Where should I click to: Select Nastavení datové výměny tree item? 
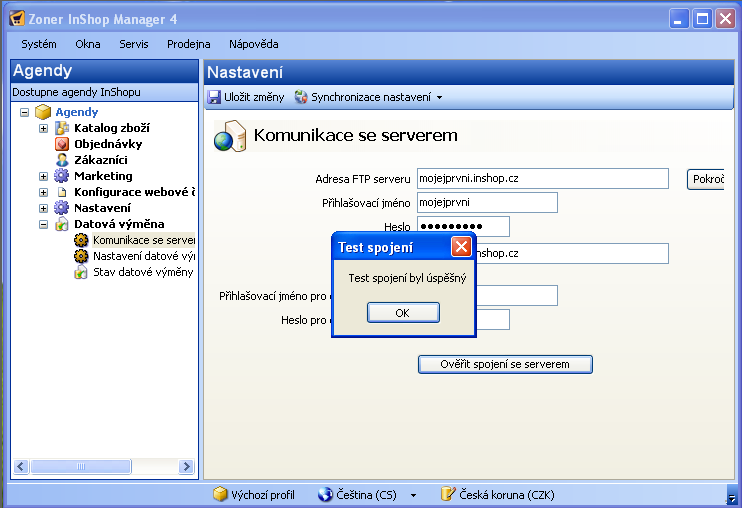(144, 256)
